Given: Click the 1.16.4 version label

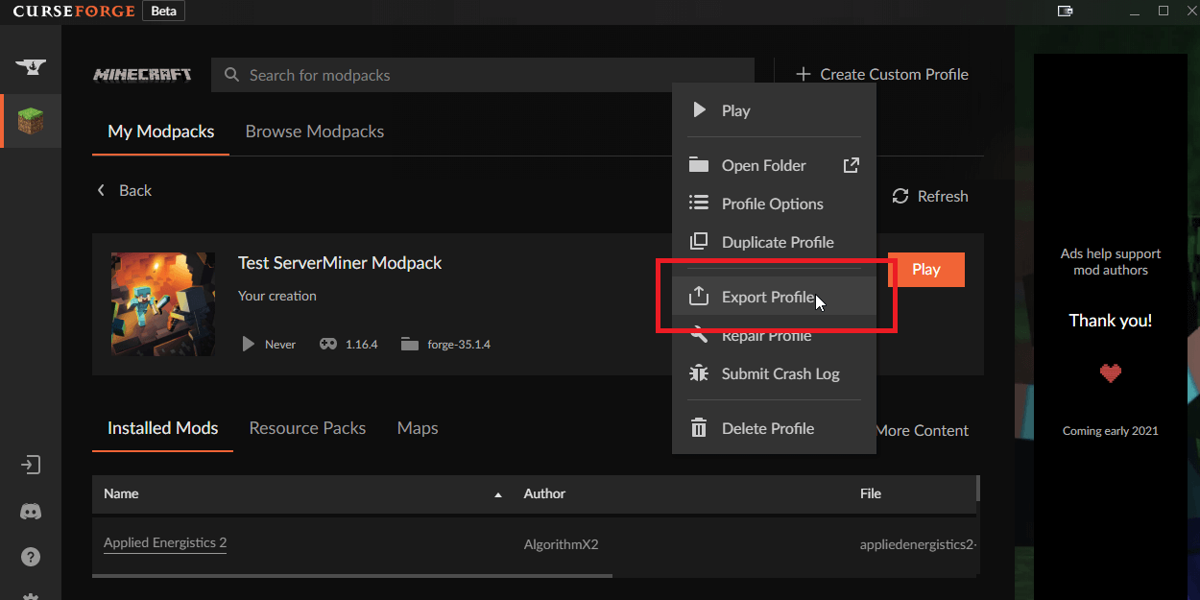Looking at the screenshot, I should (362, 344).
